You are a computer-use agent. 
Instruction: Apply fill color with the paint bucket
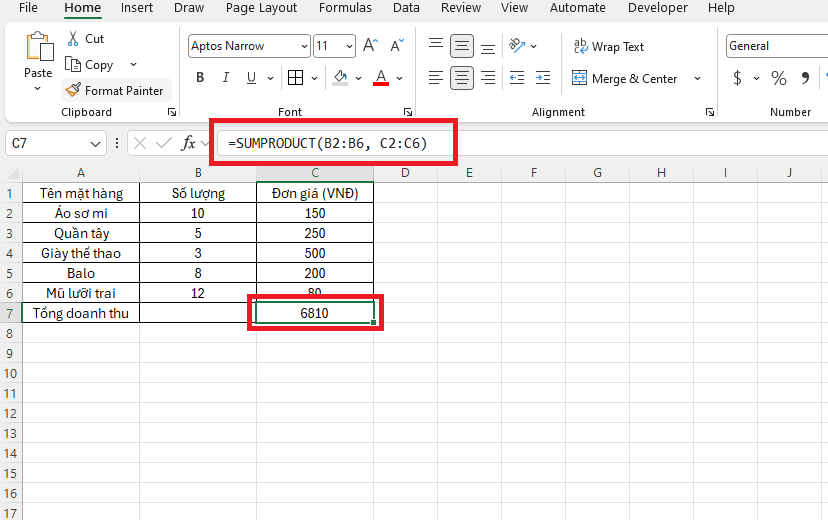(x=340, y=78)
